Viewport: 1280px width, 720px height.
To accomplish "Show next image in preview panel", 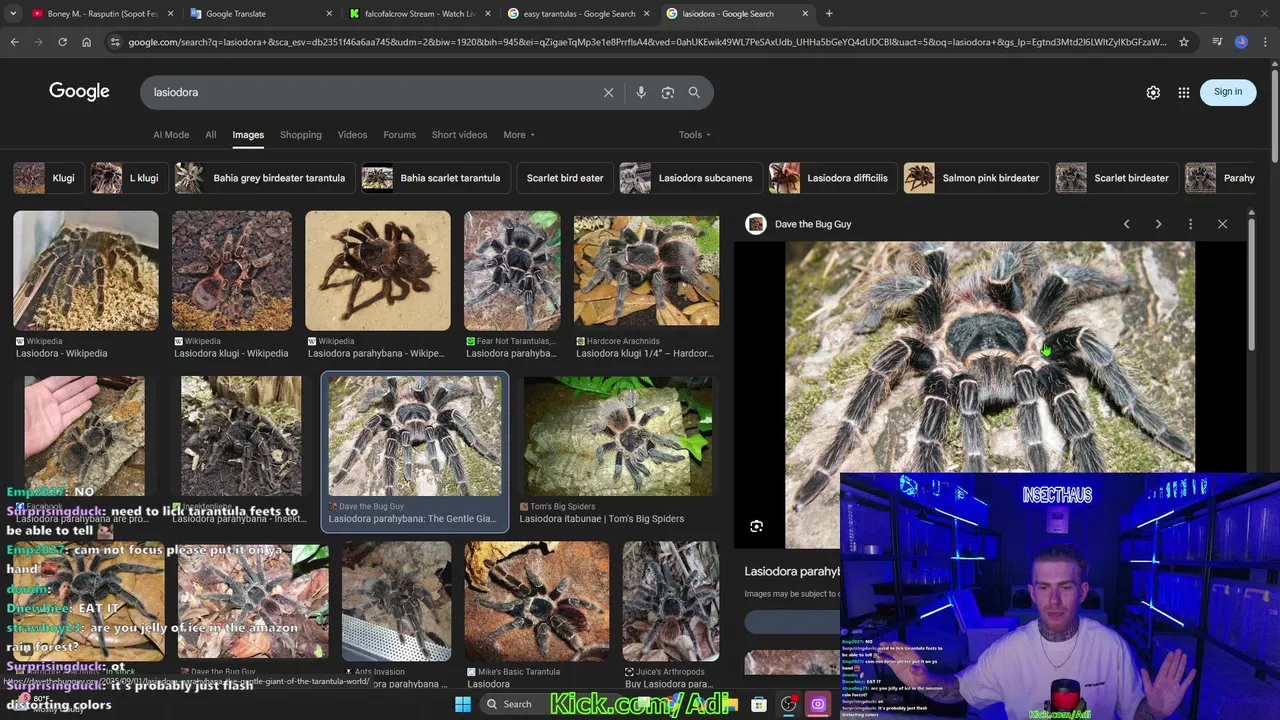I will [1158, 224].
